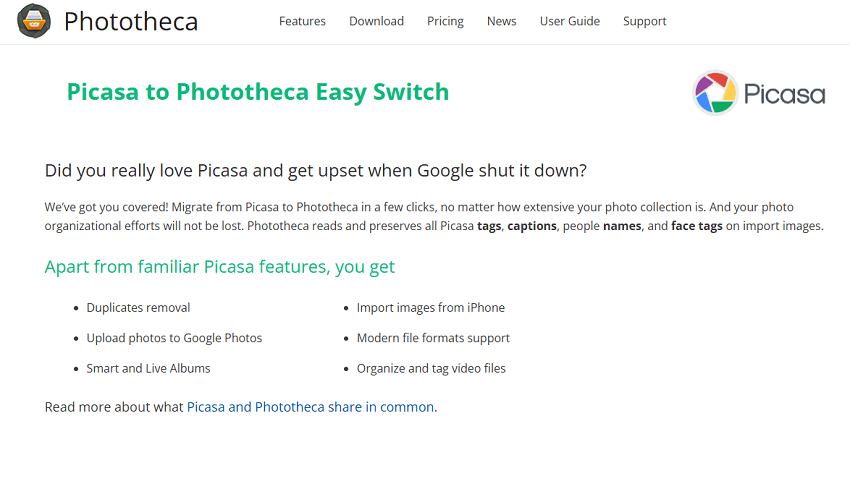Click the 'Apart from familiar Picasa features' heading

(219, 267)
